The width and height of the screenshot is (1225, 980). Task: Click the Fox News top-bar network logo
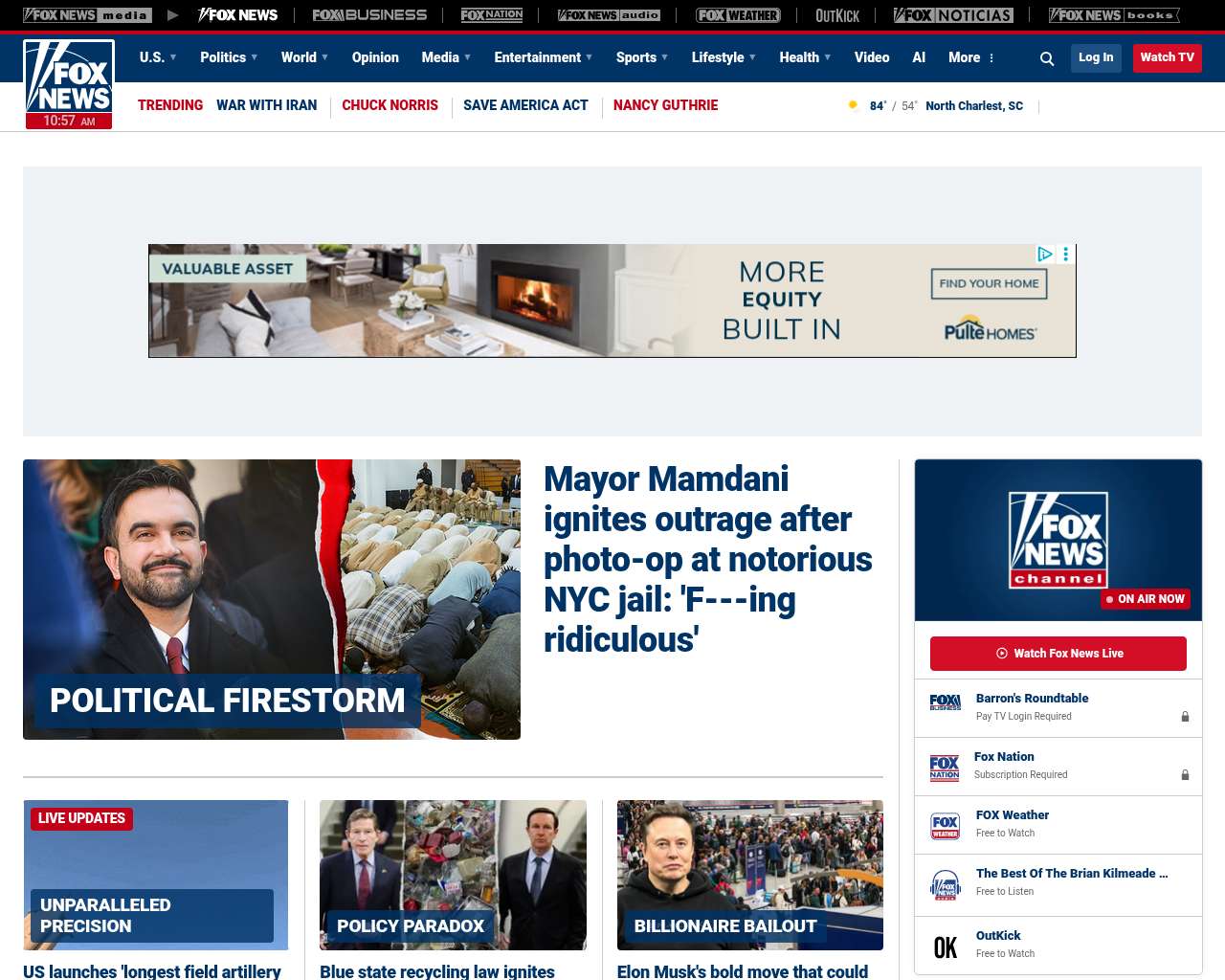point(237,15)
